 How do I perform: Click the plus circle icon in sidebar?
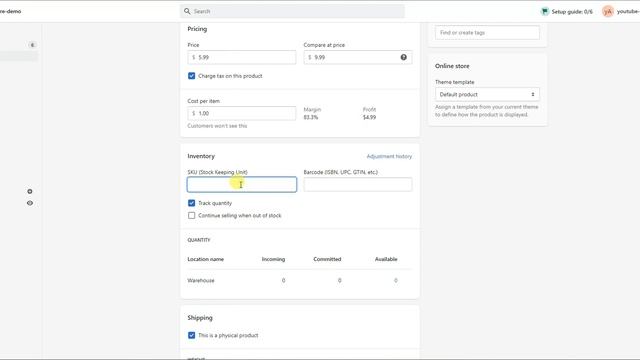coord(30,191)
